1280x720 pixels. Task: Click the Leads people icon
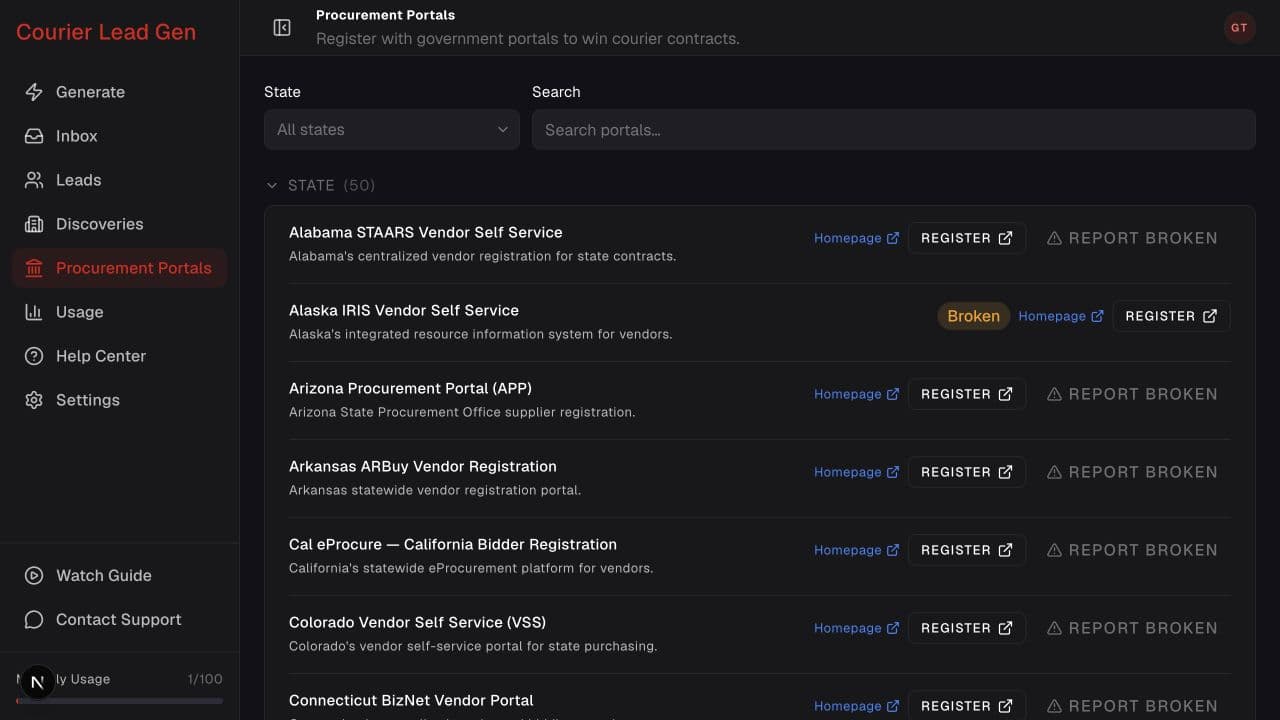34,180
